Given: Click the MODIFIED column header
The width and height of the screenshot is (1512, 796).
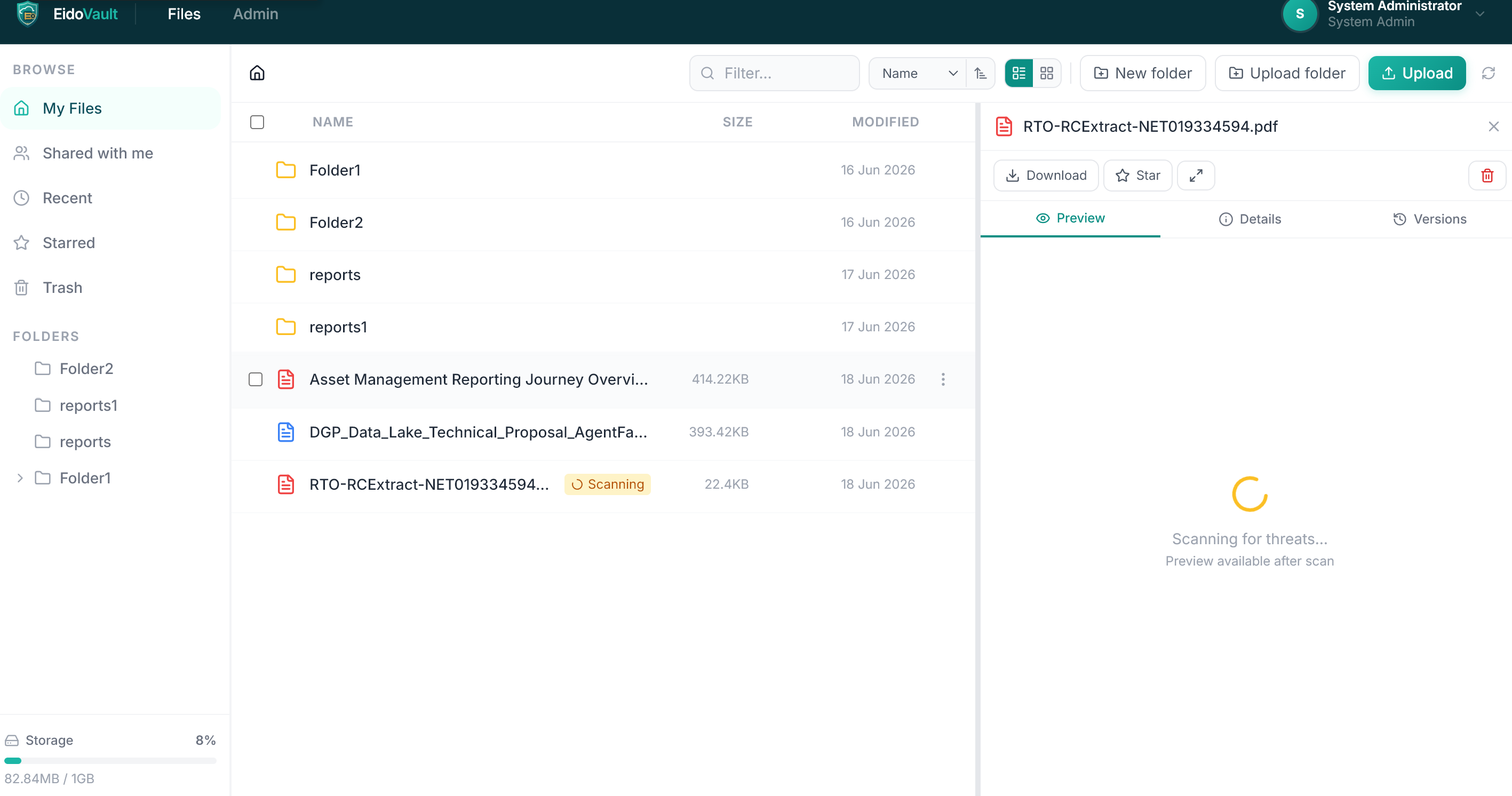Looking at the screenshot, I should click(885, 122).
